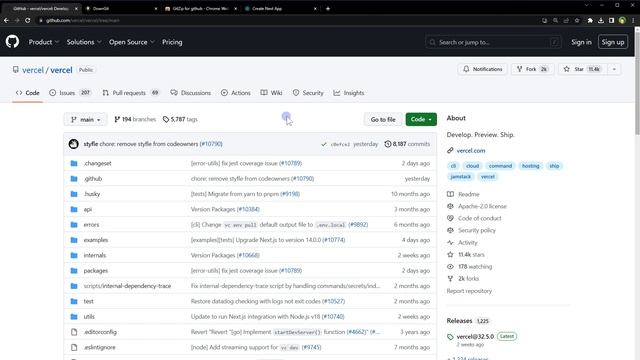Viewport: 640px width, 360px height.
Task: Focus the Search or jump to field
Action: 493,42
